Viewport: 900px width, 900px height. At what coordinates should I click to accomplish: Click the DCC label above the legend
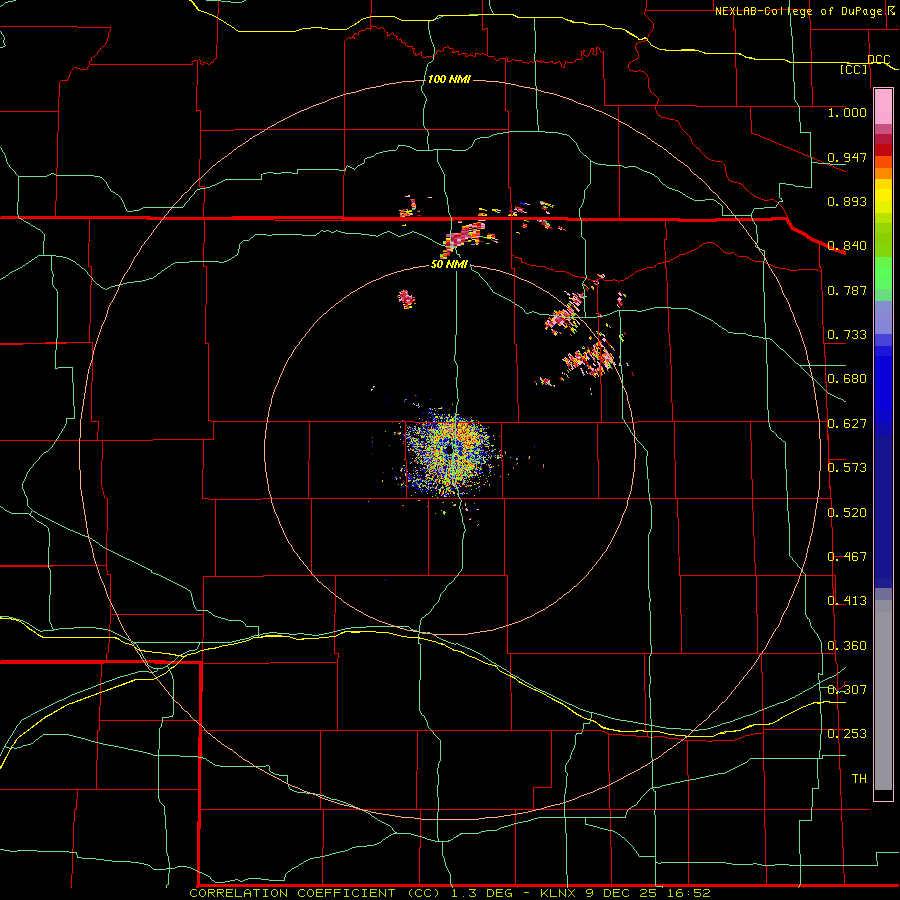[x=879, y=60]
